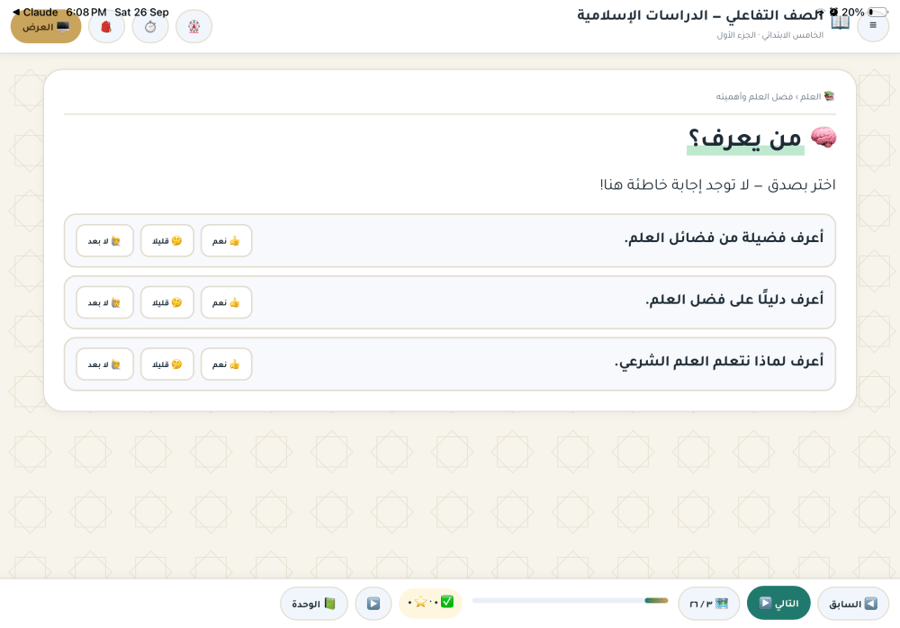Click the statement أعرف دليلًا على فضل العلم
The width and height of the screenshot is (900, 628).
734,299
